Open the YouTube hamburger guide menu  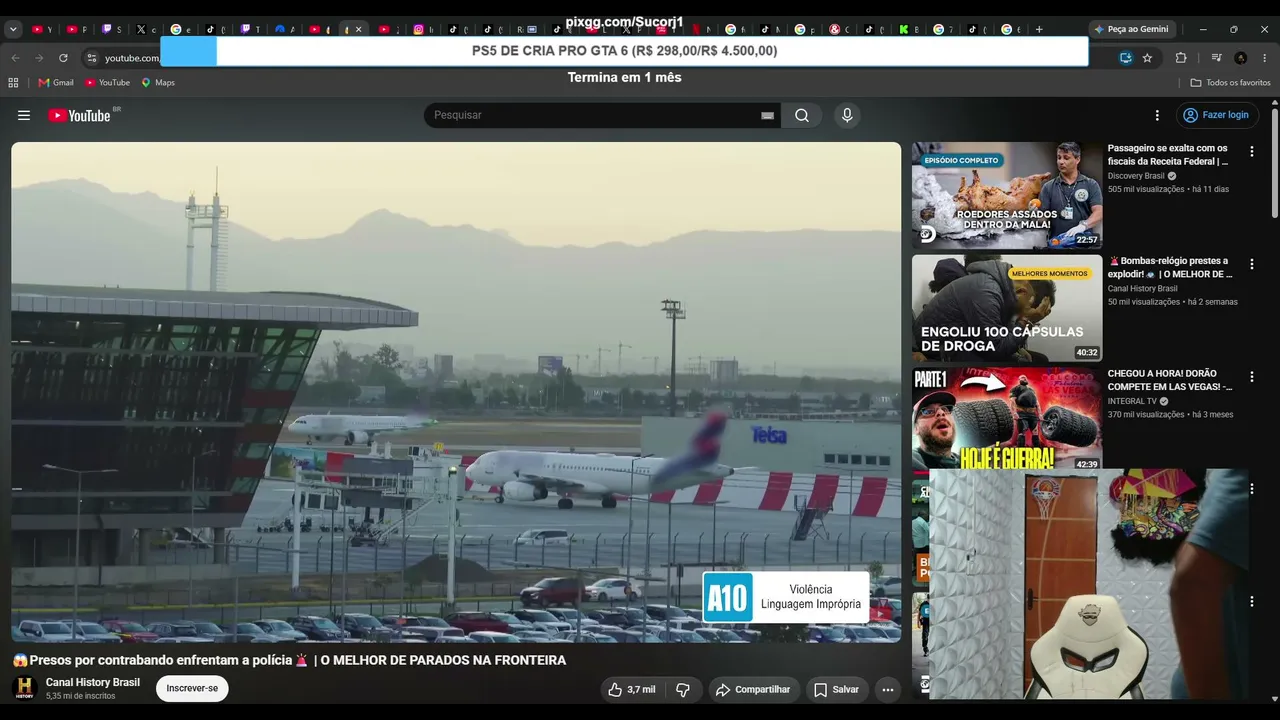(24, 115)
